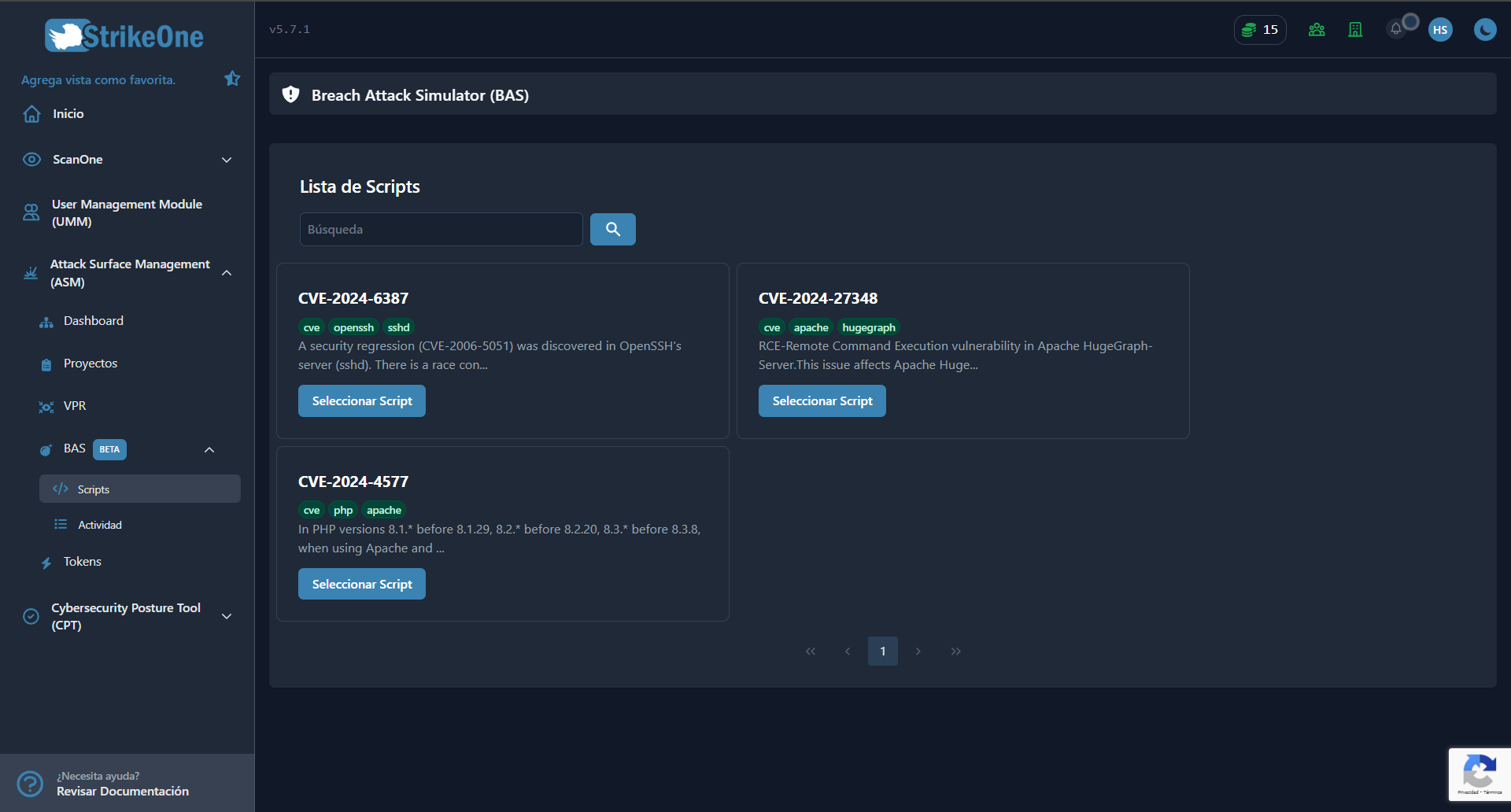
Task: Collapse the BAS submenu
Action: pos(209,449)
